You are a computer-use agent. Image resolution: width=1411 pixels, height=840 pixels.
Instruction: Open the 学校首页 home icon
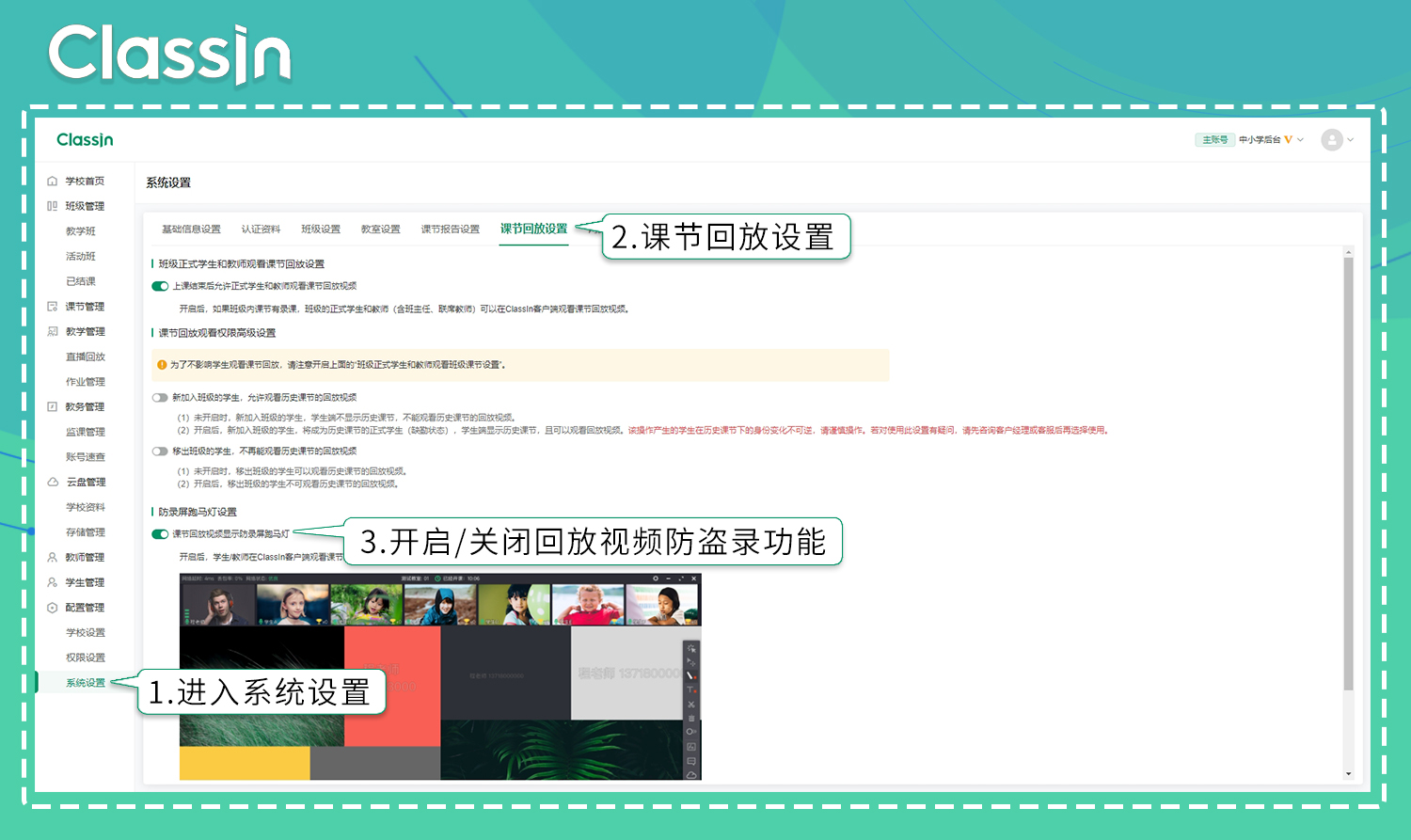point(53,181)
